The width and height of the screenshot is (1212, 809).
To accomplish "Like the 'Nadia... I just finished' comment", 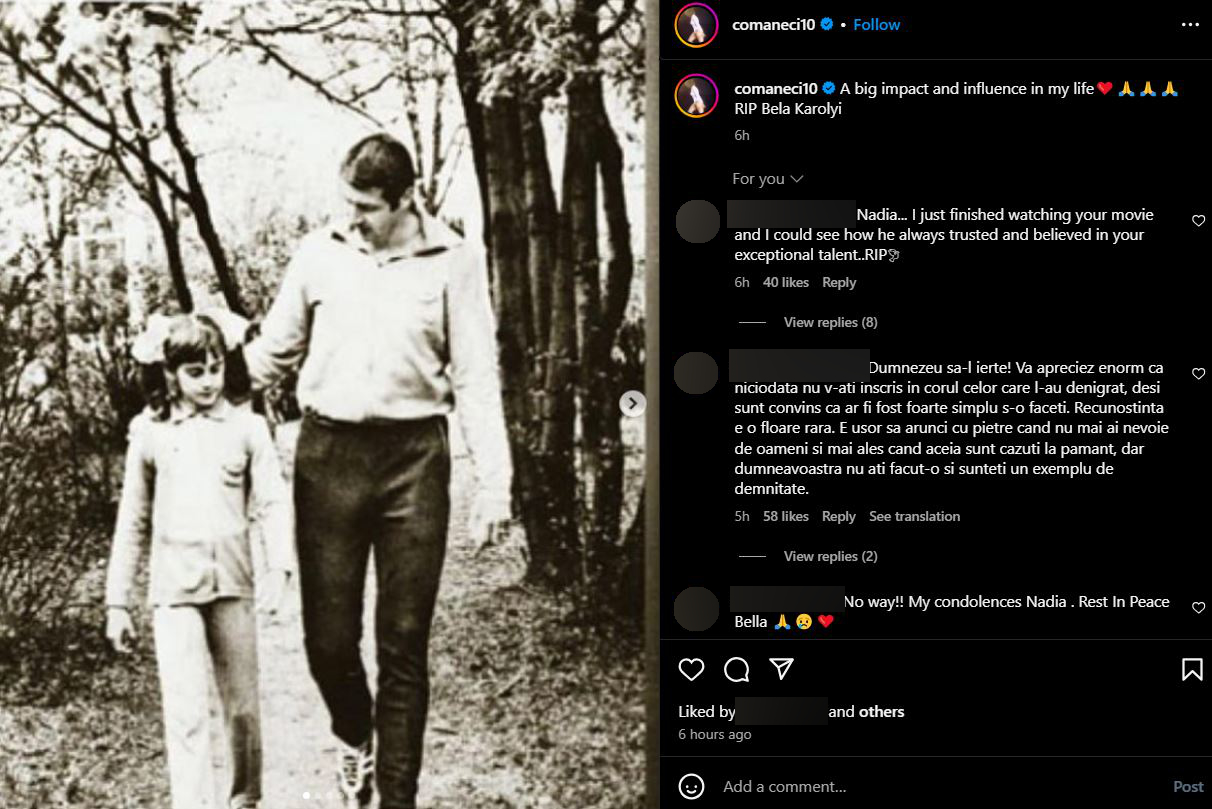I will pyautogui.click(x=1198, y=221).
